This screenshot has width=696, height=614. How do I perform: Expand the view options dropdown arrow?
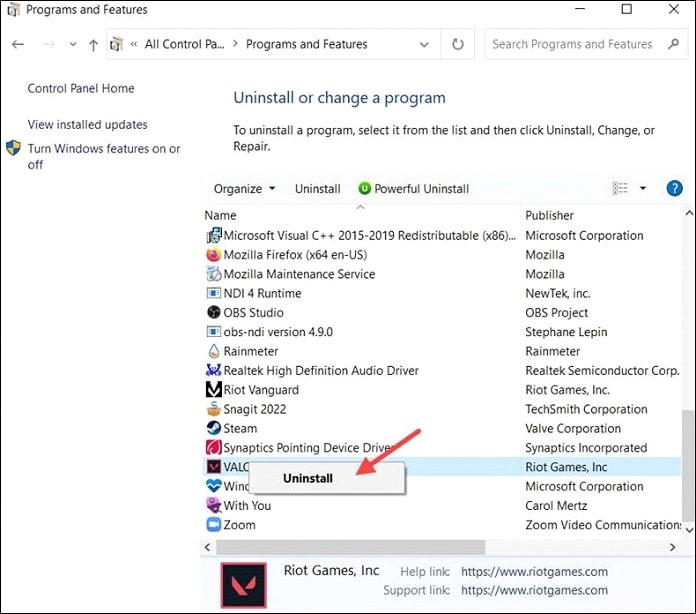click(643, 188)
